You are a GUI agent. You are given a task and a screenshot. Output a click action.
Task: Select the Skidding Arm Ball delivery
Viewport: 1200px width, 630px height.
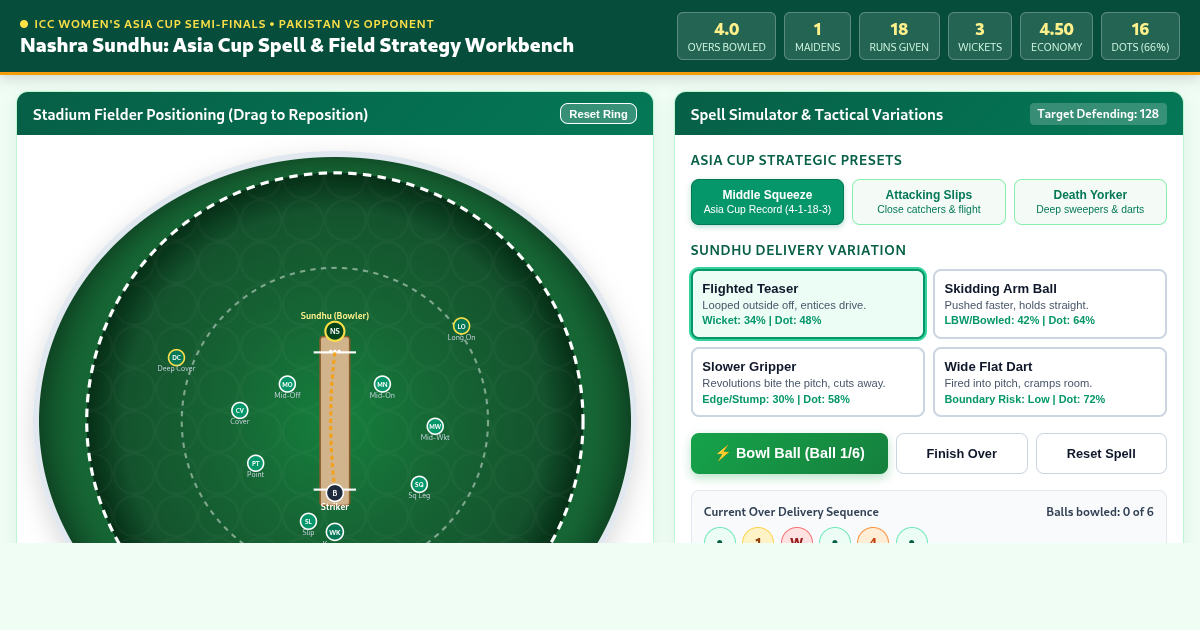pyautogui.click(x=1050, y=304)
